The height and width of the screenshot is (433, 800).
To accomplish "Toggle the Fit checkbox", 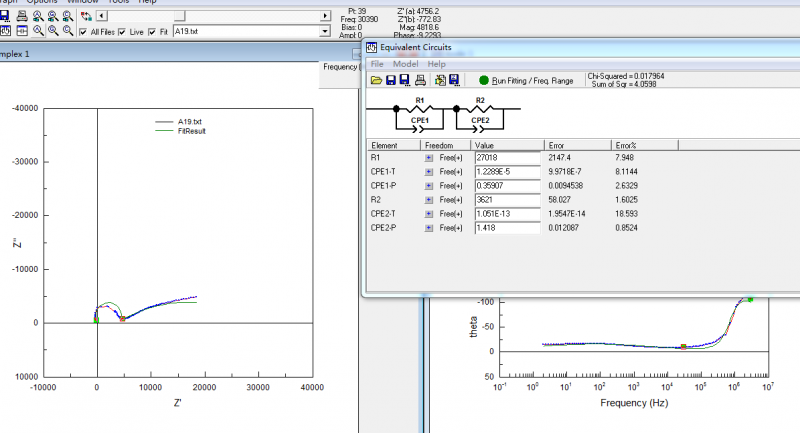I will click(x=151, y=32).
